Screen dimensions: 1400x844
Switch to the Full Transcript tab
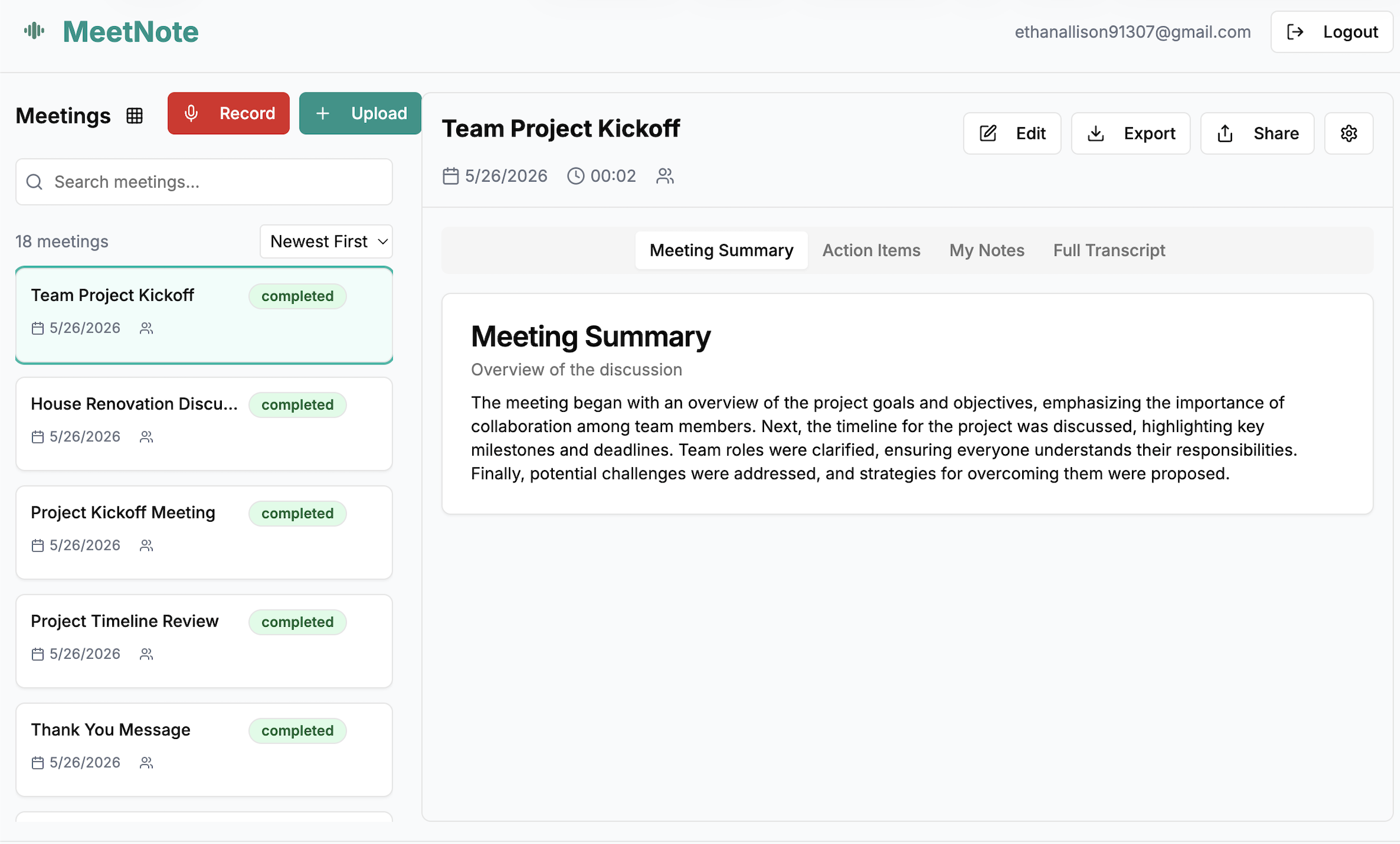[1109, 250]
